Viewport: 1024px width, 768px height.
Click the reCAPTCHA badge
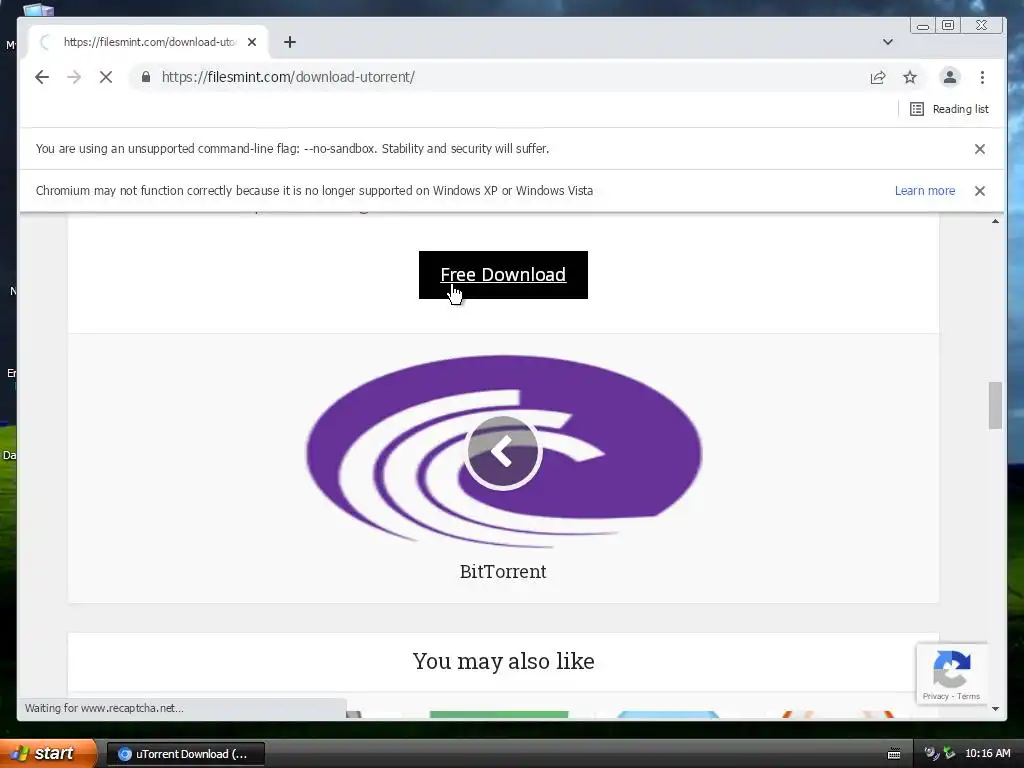click(x=952, y=674)
